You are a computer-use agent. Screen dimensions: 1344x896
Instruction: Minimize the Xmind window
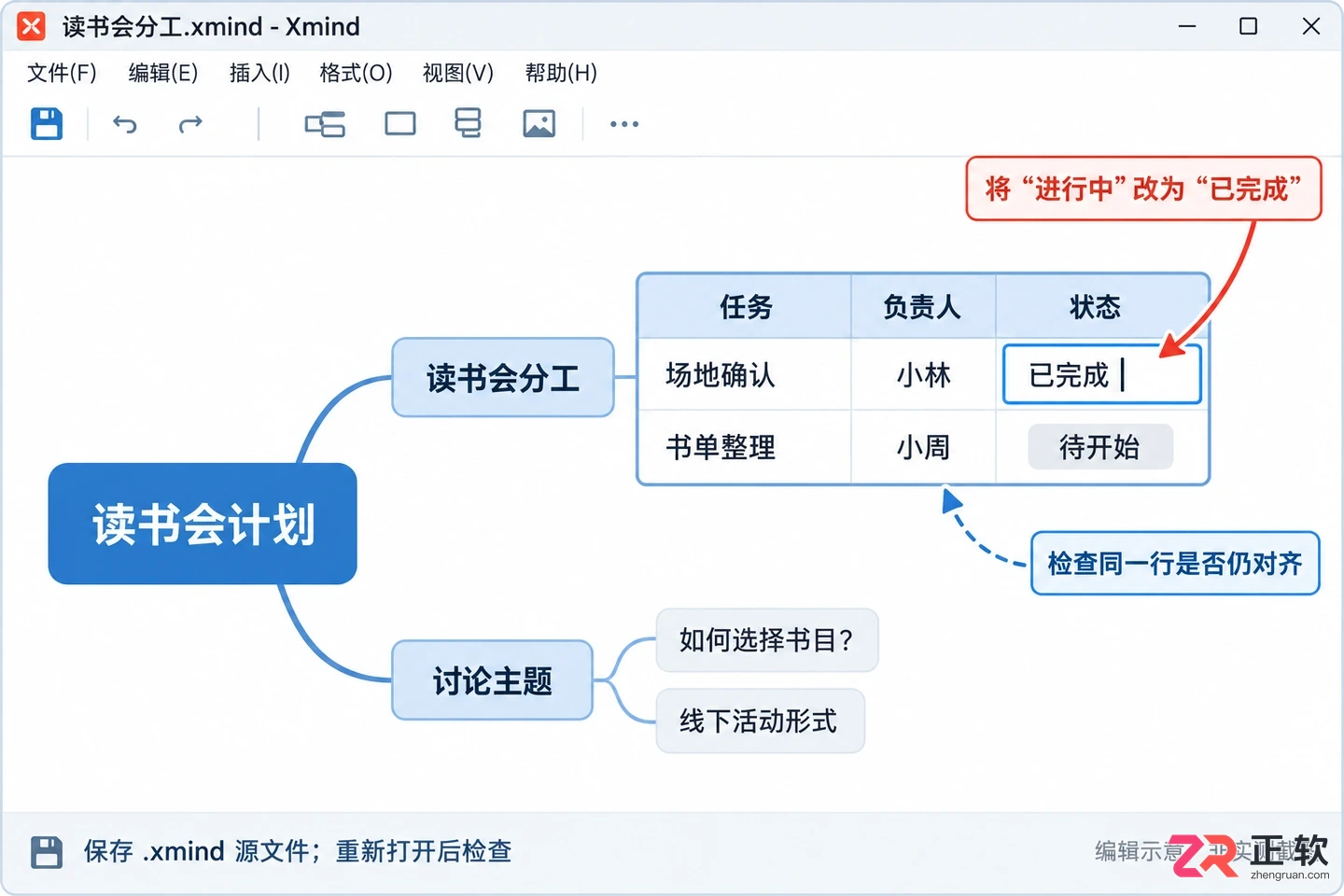(1187, 26)
